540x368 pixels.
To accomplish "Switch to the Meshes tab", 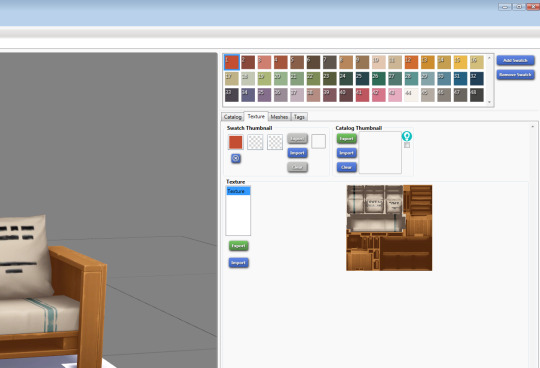I will 279,117.
